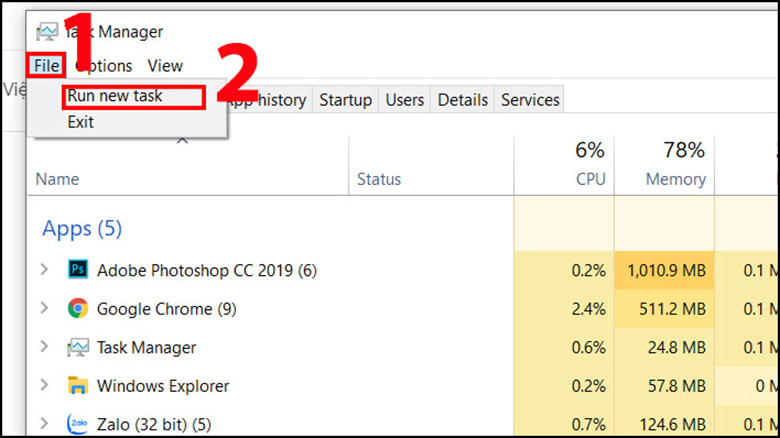
Task: Expand the Zalo (32 bit) process group
Action: coord(43,424)
